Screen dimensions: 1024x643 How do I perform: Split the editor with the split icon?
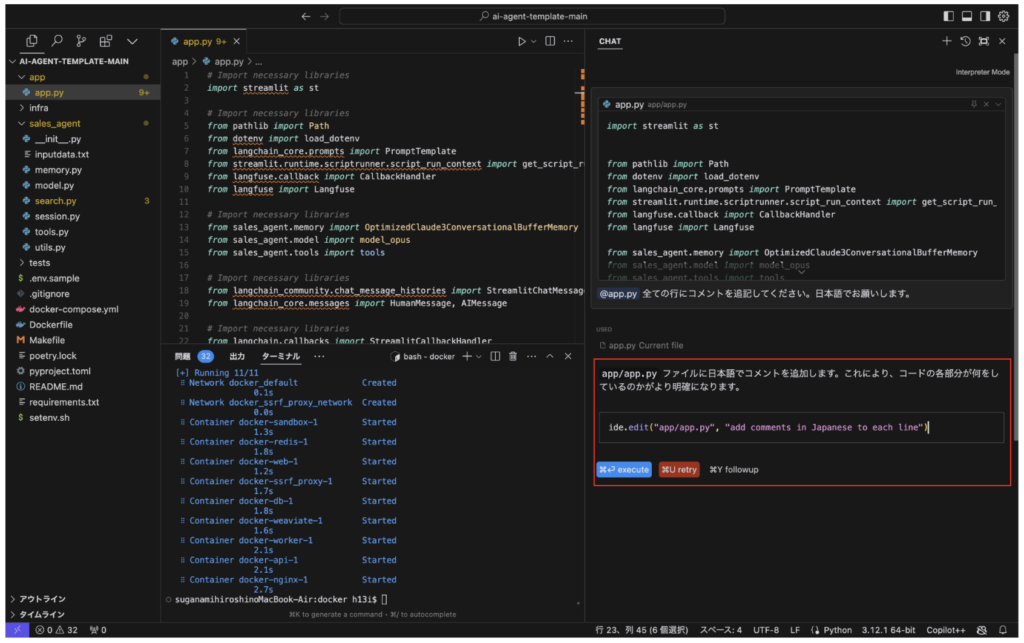click(549, 41)
